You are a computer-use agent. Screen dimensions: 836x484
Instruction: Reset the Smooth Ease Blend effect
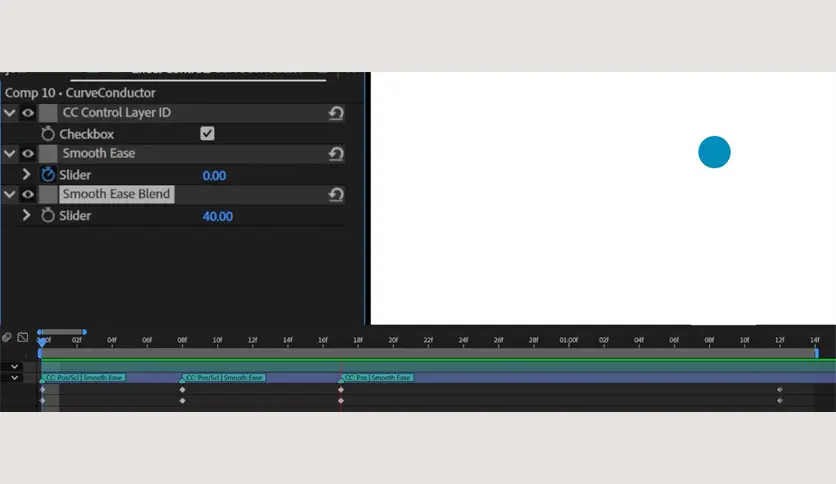click(336, 195)
